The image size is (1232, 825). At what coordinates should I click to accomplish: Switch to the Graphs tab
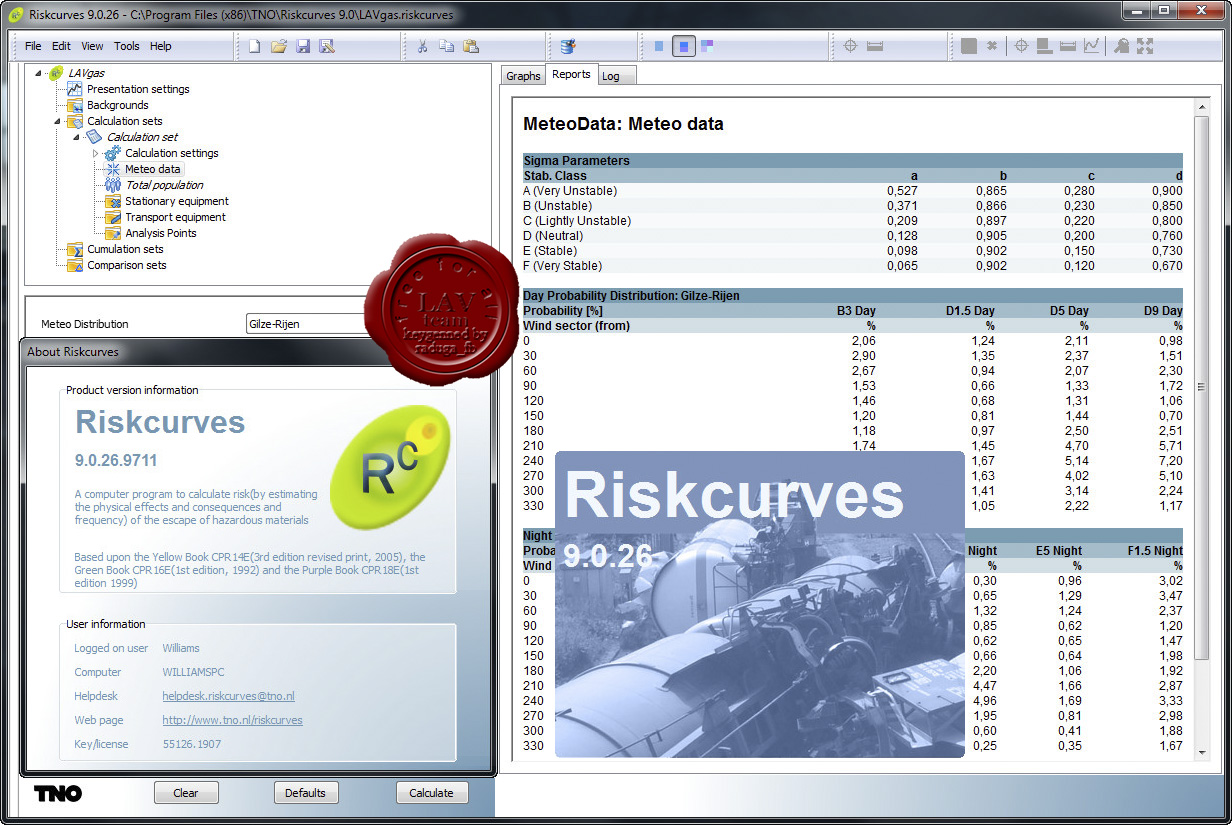[x=523, y=76]
